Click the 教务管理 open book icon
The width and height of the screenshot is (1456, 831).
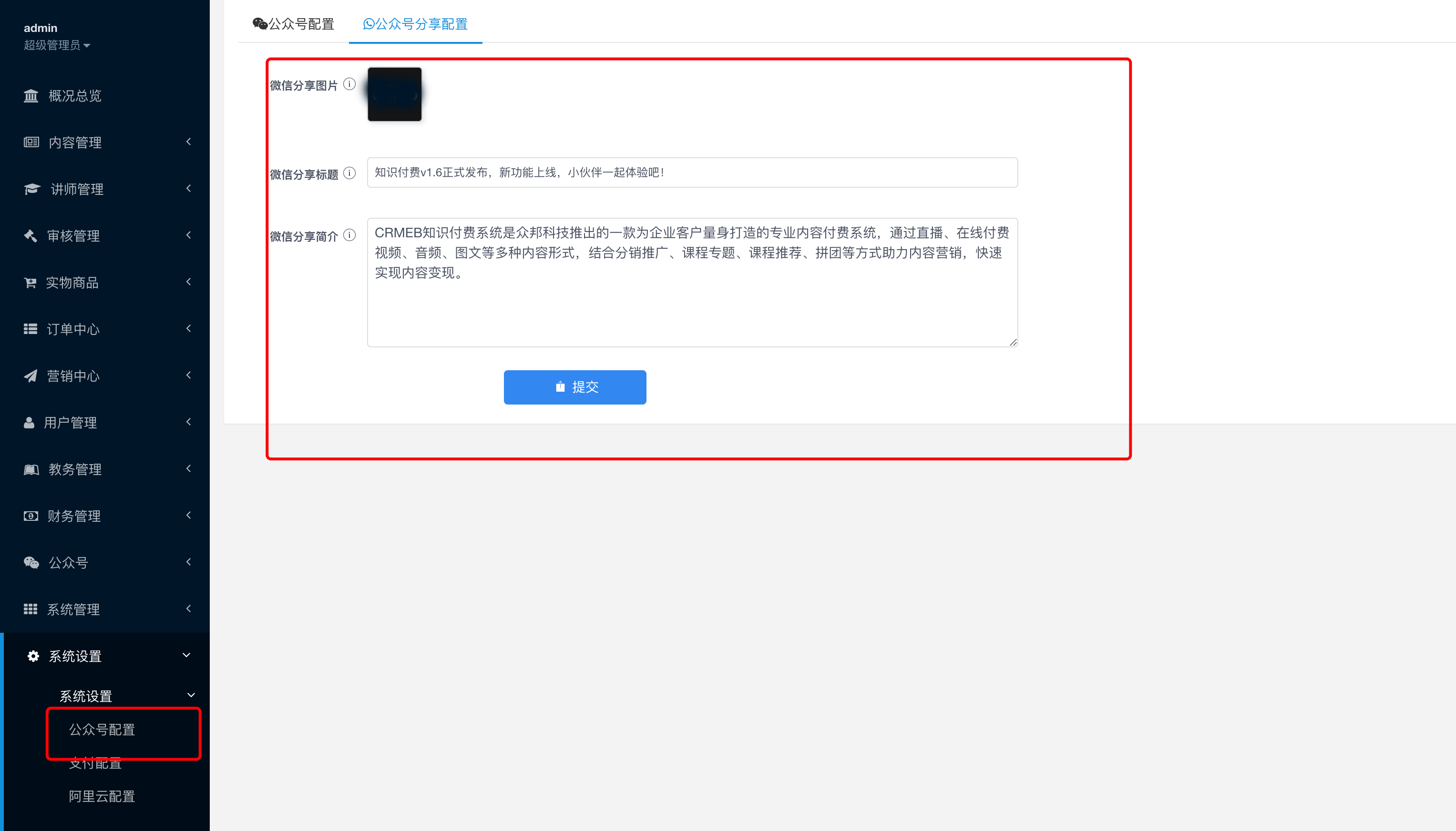[x=31, y=469]
